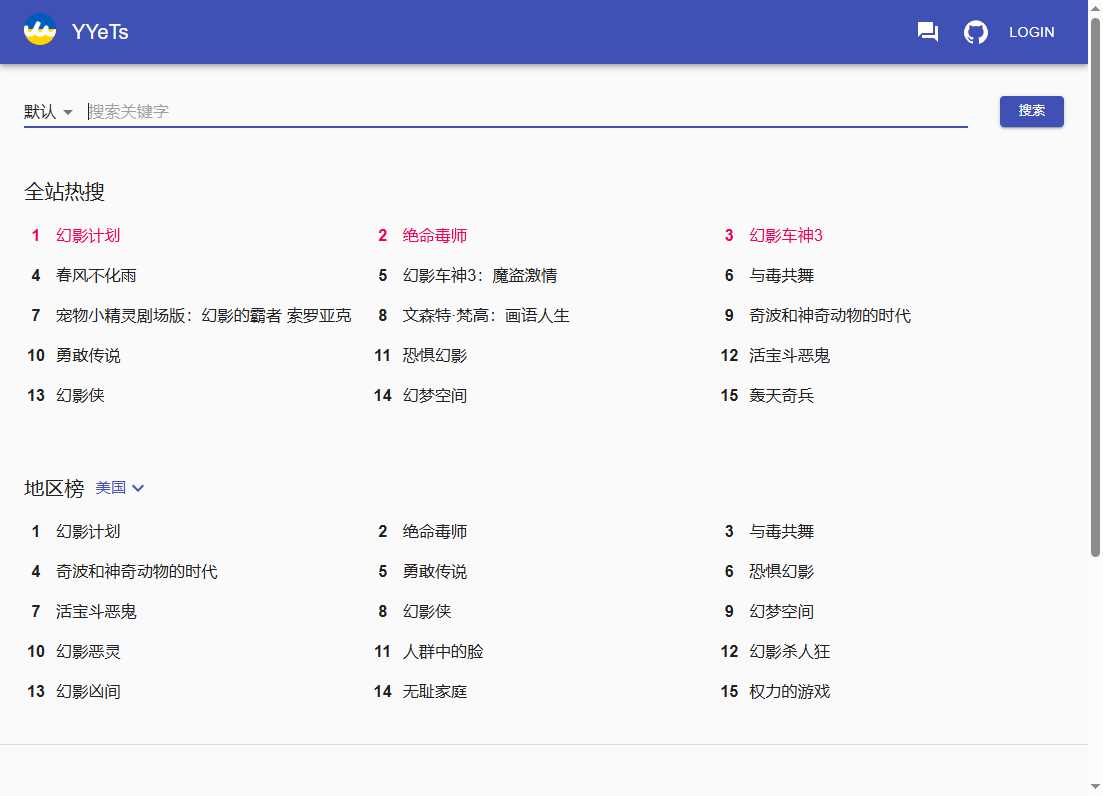
Task: Click the 搜索 button
Action: (x=1031, y=111)
